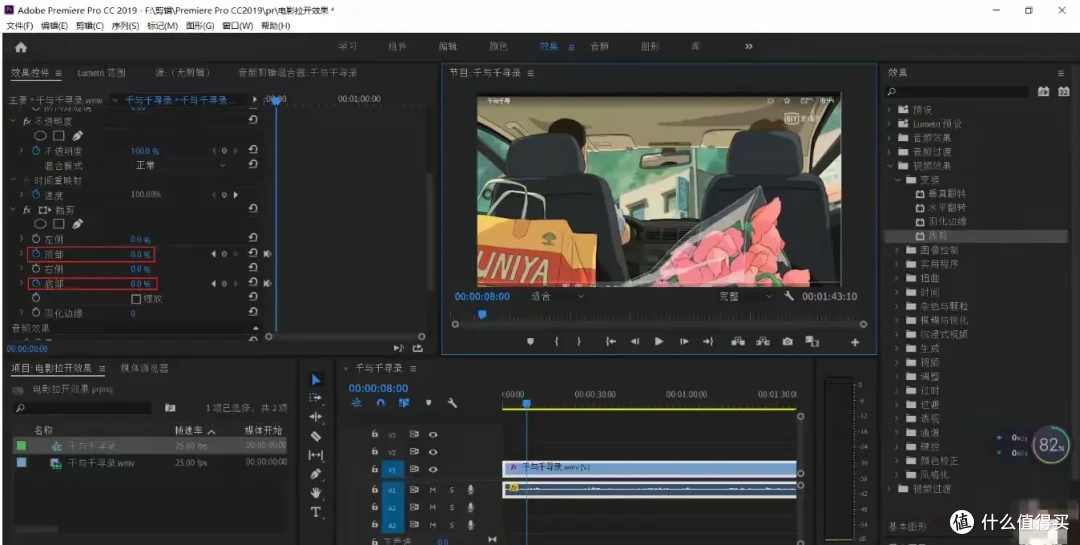This screenshot has width=1080, height=545.
Task: Click Add Marker in program monitor
Action: click(530, 341)
